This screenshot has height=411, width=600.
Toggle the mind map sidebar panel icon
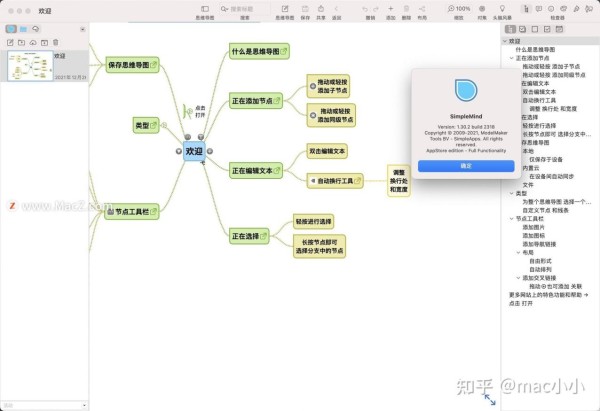(x=205, y=9)
